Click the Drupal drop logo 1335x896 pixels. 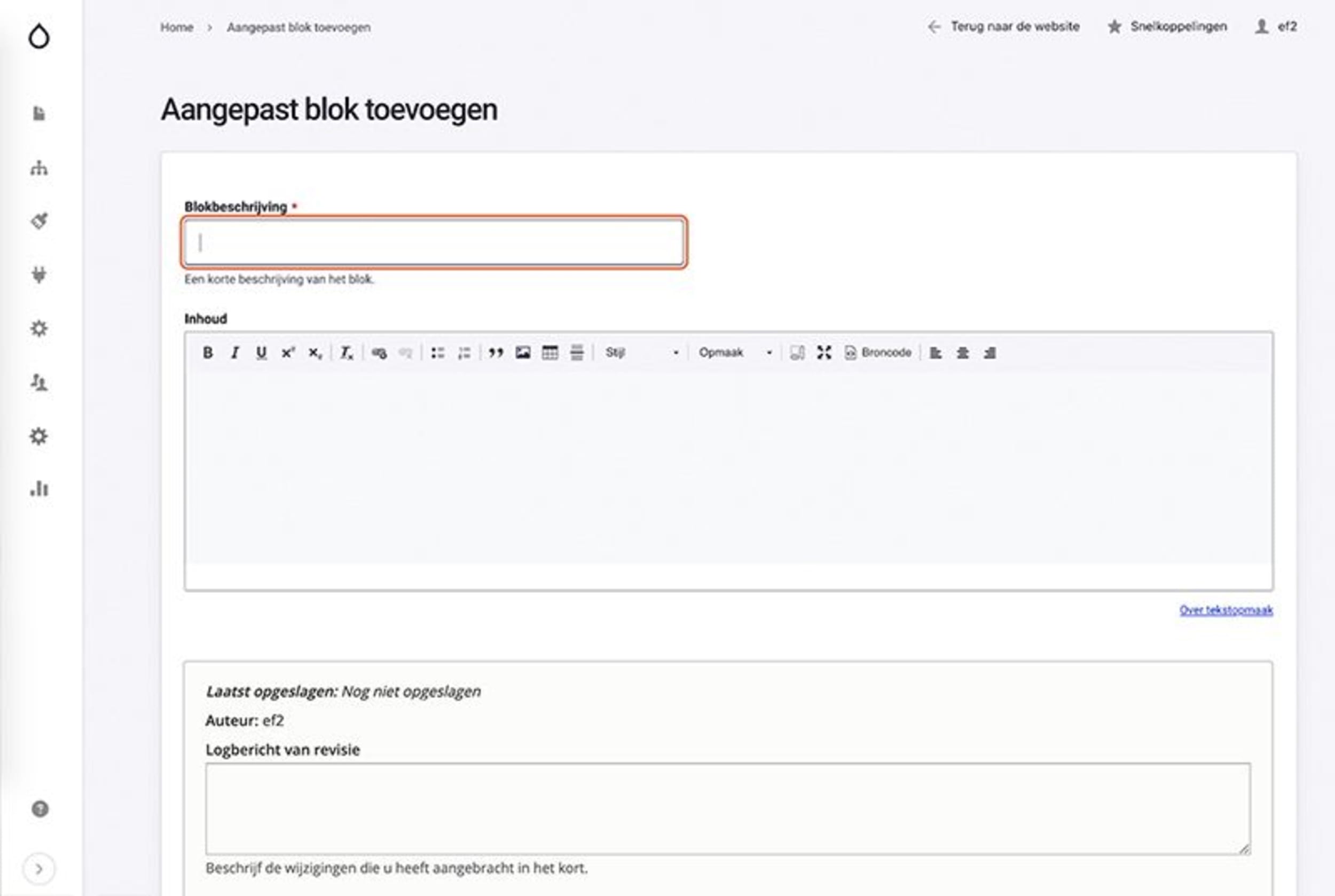coord(39,36)
